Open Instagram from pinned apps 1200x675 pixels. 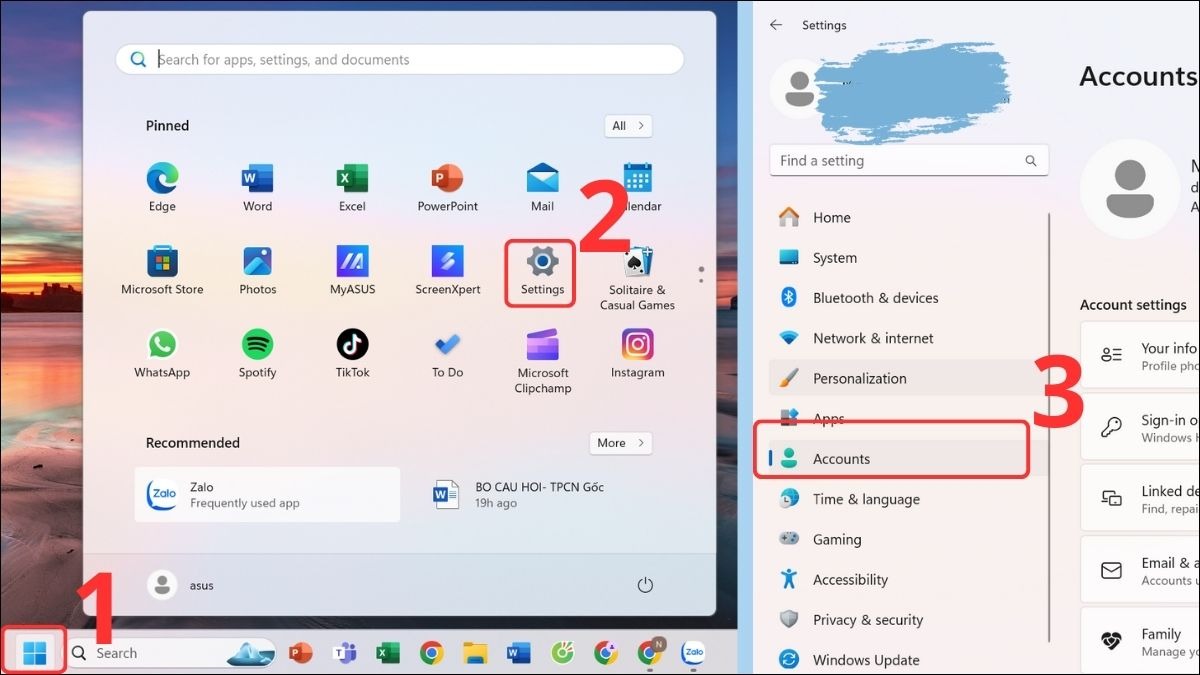pos(637,353)
